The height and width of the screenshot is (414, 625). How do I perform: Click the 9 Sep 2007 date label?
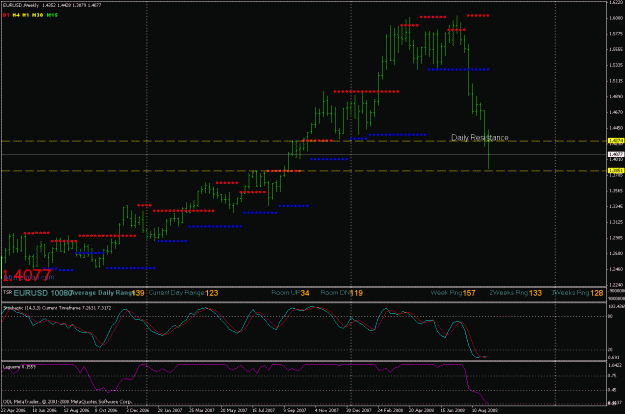point(295,410)
